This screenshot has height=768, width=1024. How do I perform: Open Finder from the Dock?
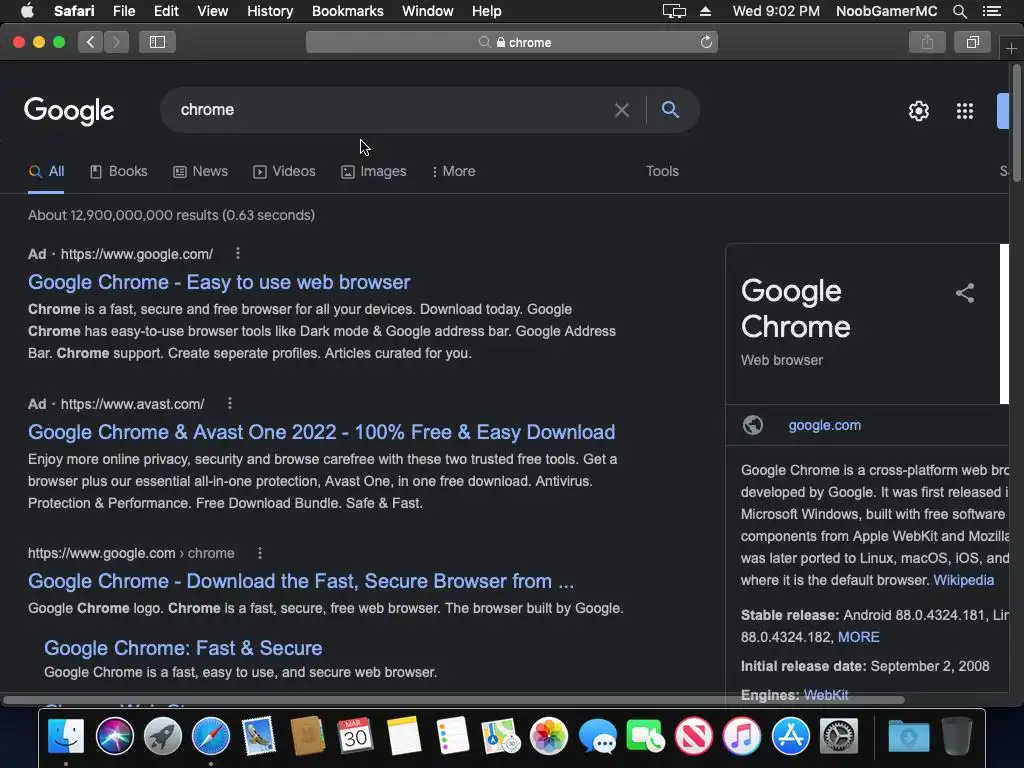pyautogui.click(x=66, y=736)
